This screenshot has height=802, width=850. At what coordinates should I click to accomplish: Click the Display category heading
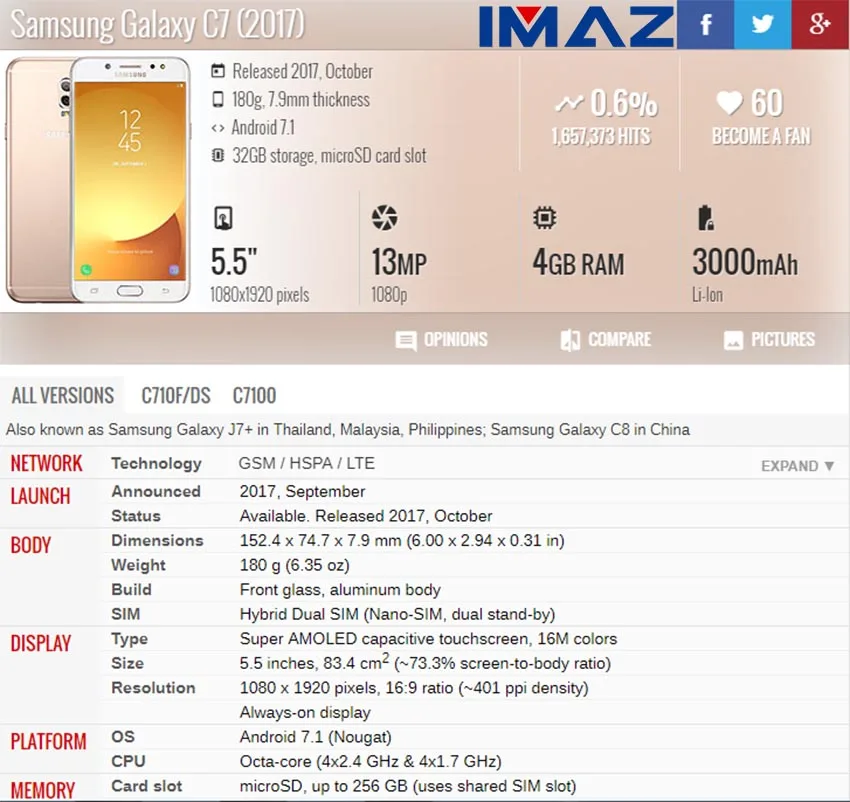41,643
